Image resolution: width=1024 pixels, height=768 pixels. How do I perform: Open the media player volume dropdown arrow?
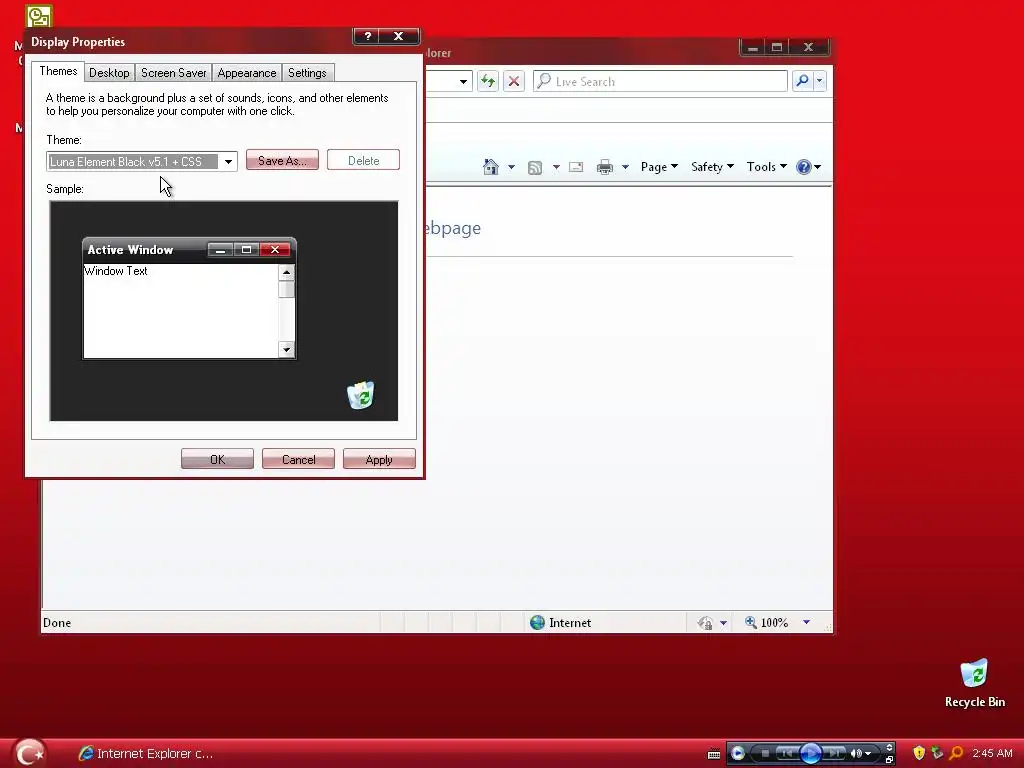tap(868, 754)
